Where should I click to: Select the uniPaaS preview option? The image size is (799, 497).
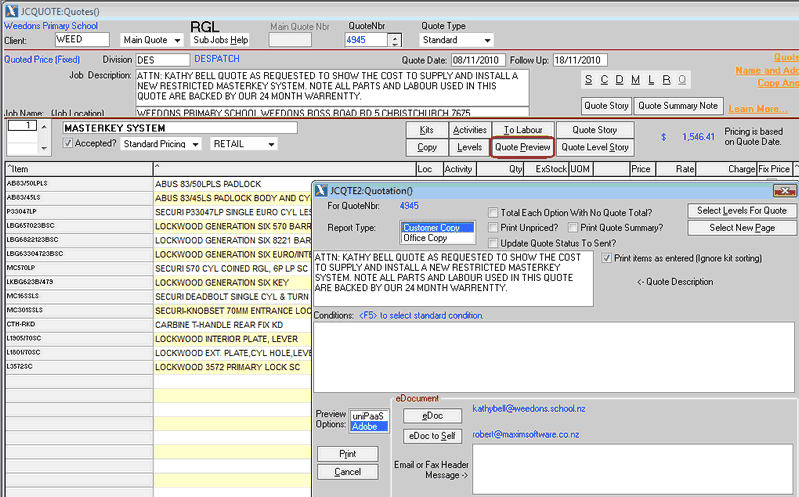point(369,416)
